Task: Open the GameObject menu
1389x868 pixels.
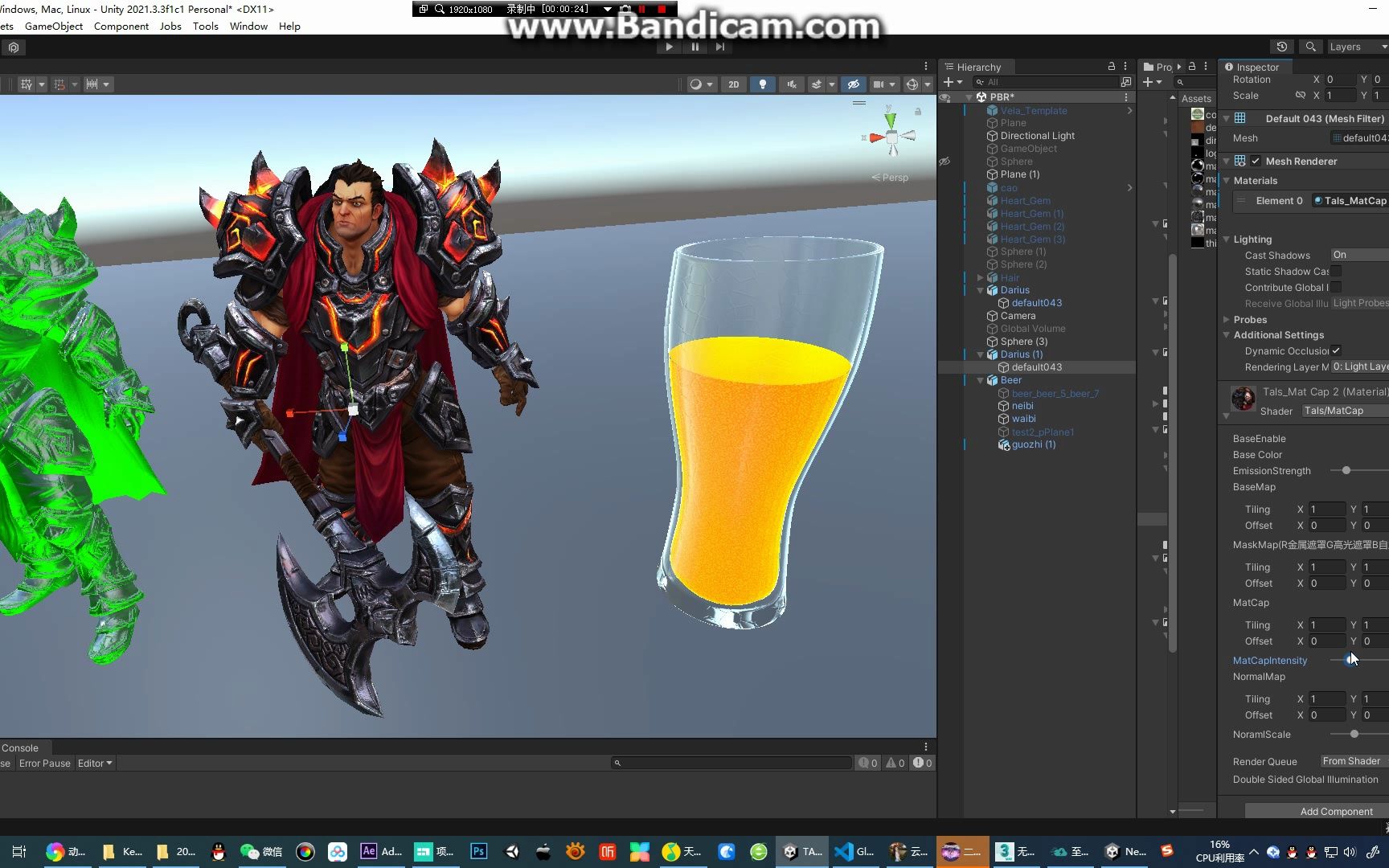Action: 54,27
